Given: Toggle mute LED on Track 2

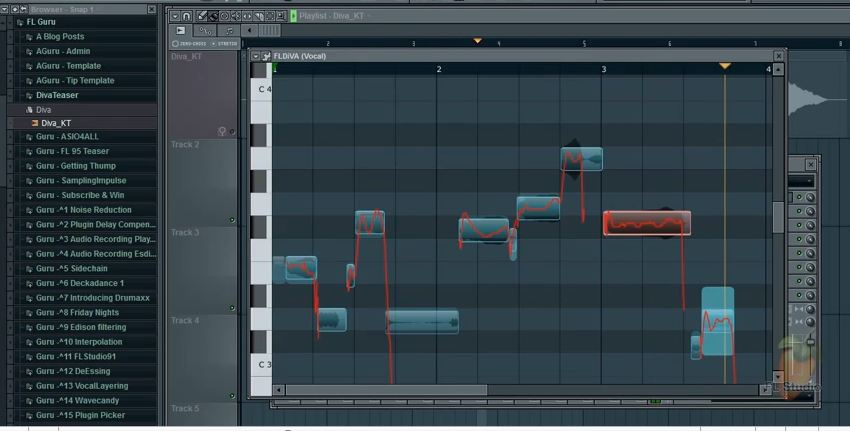Looking at the screenshot, I should (x=232, y=220).
